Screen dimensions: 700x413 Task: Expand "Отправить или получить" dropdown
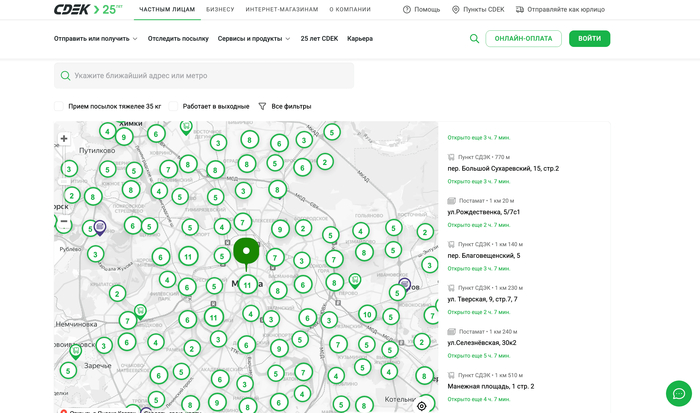click(95, 39)
